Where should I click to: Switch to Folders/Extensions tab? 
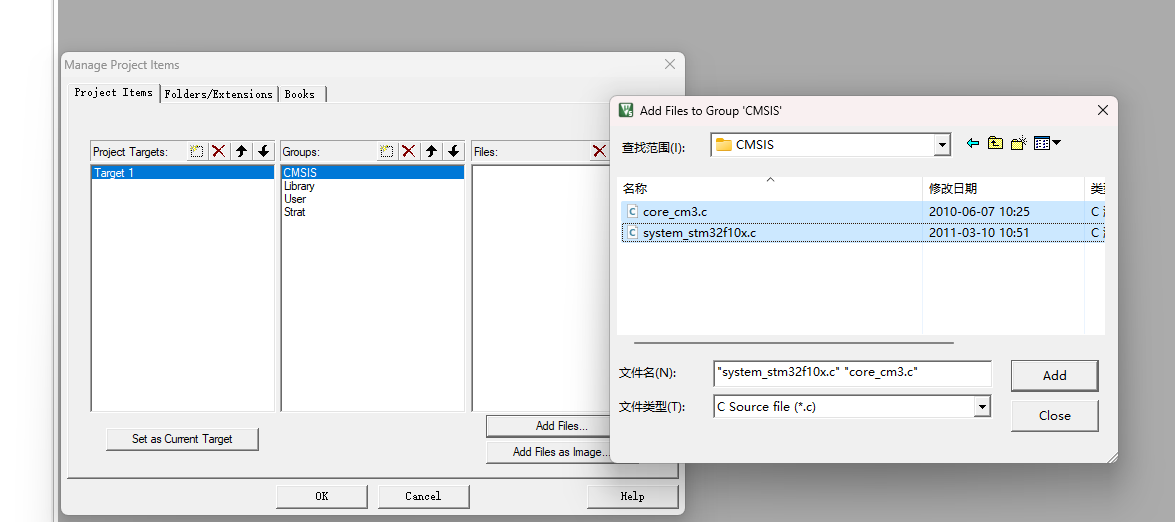218,94
